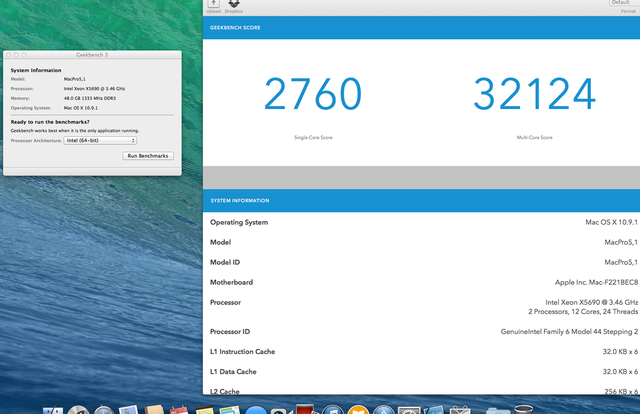The height and width of the screenshot is (414, 640).
Task: Click MacPro5,1 model in Geekbench 3 window
Action: (75, 79)
